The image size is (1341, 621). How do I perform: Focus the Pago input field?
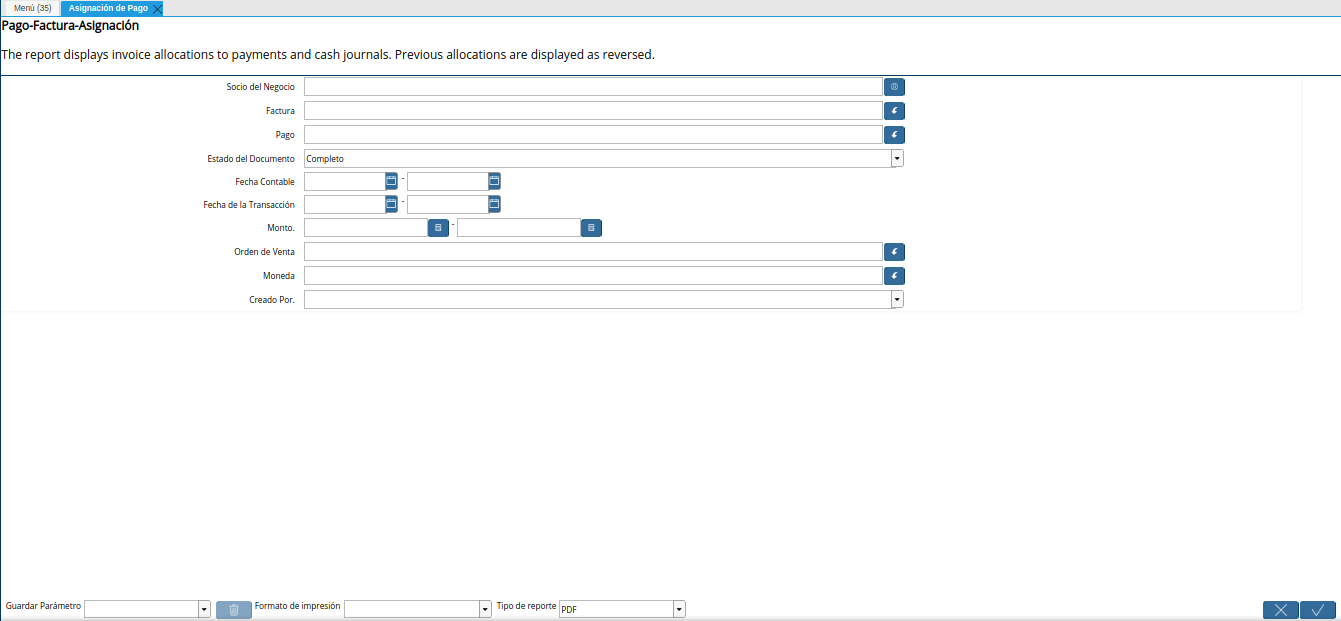pos(593,134)
